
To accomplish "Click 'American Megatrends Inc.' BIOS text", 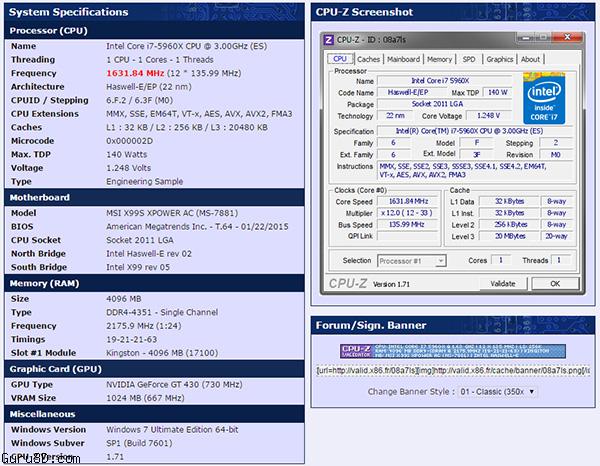I will coord(156,226).
